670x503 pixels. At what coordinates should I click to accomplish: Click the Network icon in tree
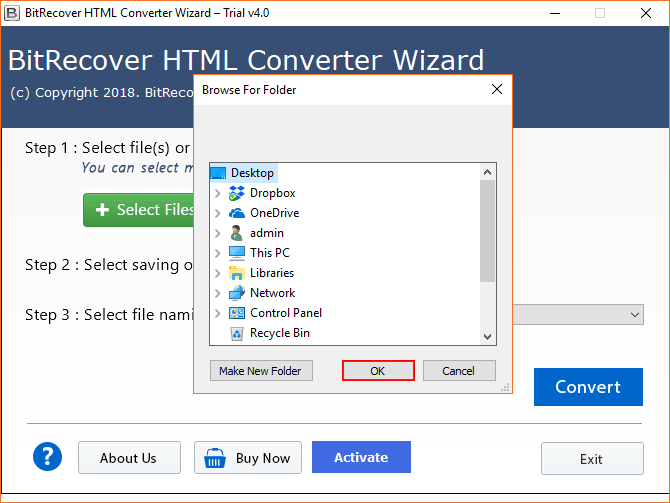pyautogui.click(x=237, y=293)
